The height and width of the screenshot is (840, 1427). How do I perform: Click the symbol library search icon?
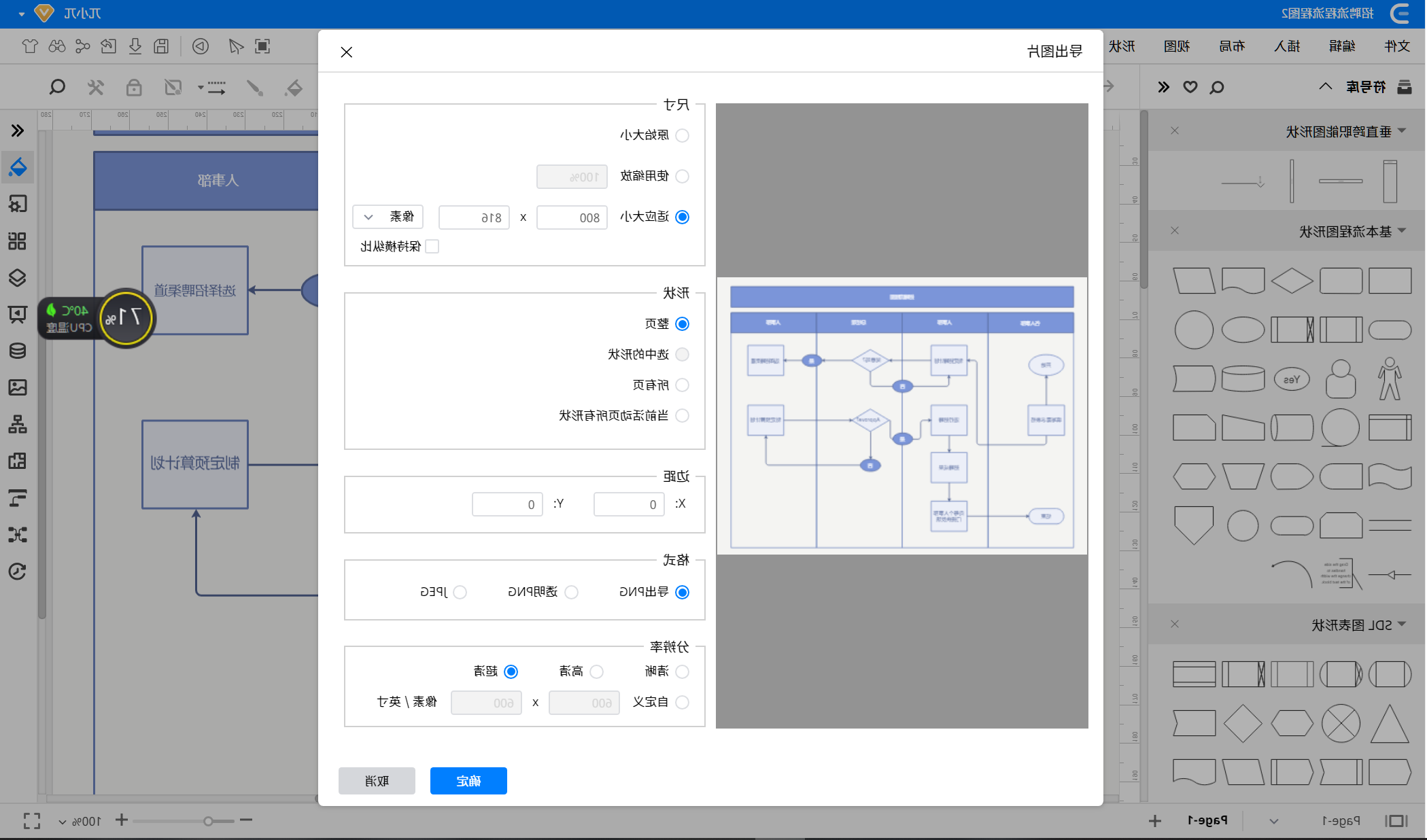tap(1217, 87)
